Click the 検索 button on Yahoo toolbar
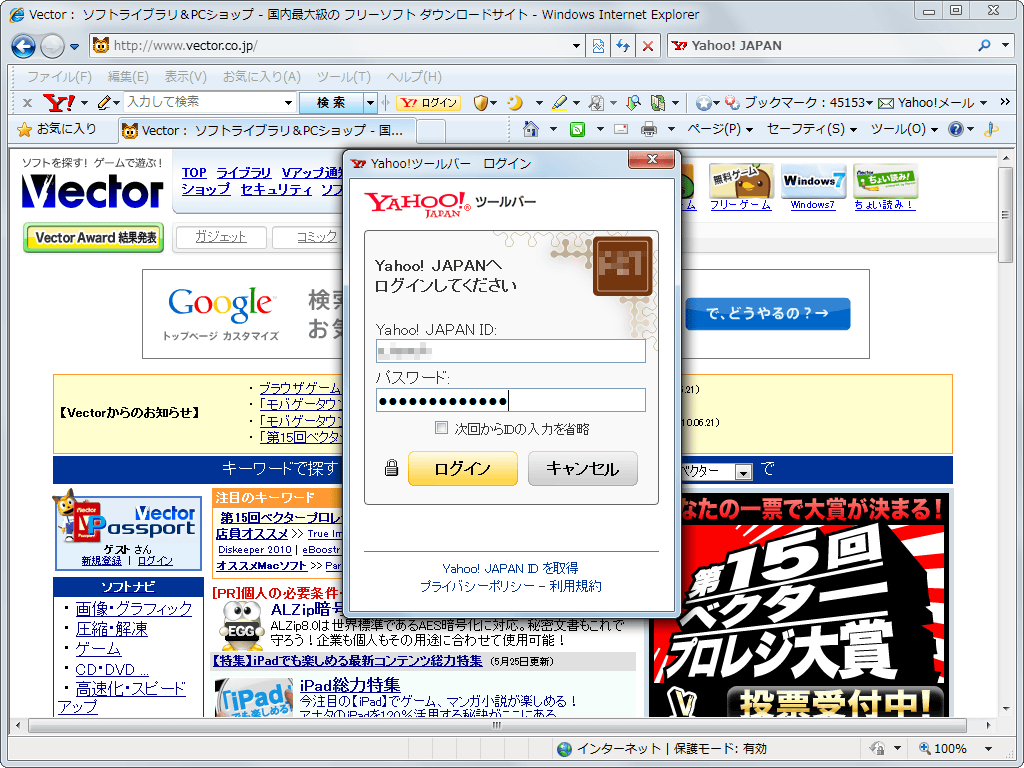The image size is (1024, 768). click(331, 103)
